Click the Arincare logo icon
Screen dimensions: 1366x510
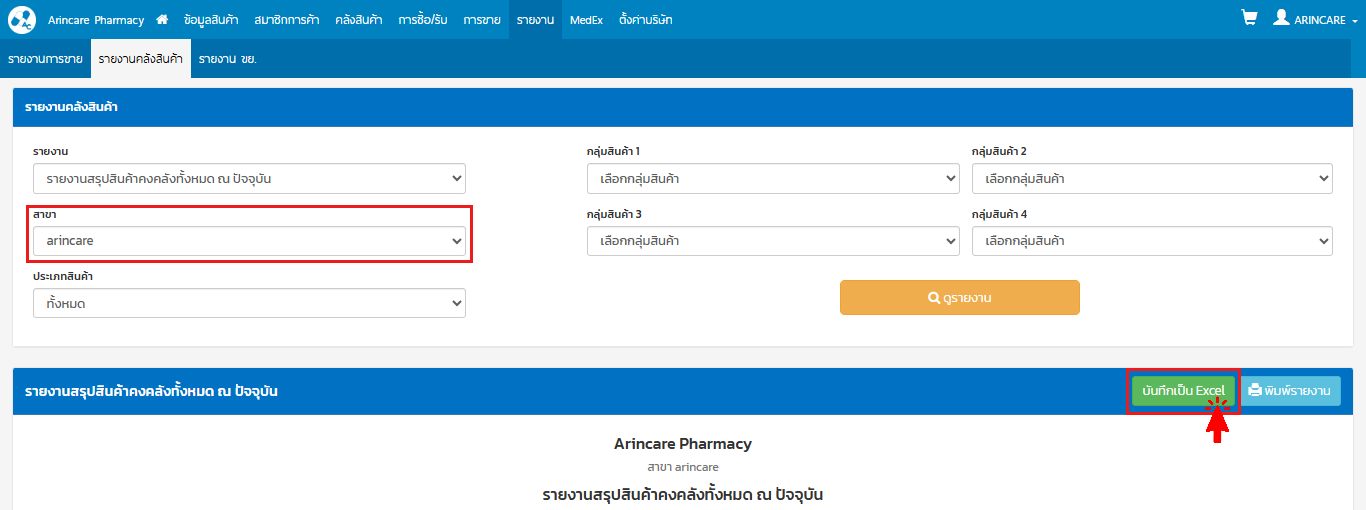(x=21, y=20)
